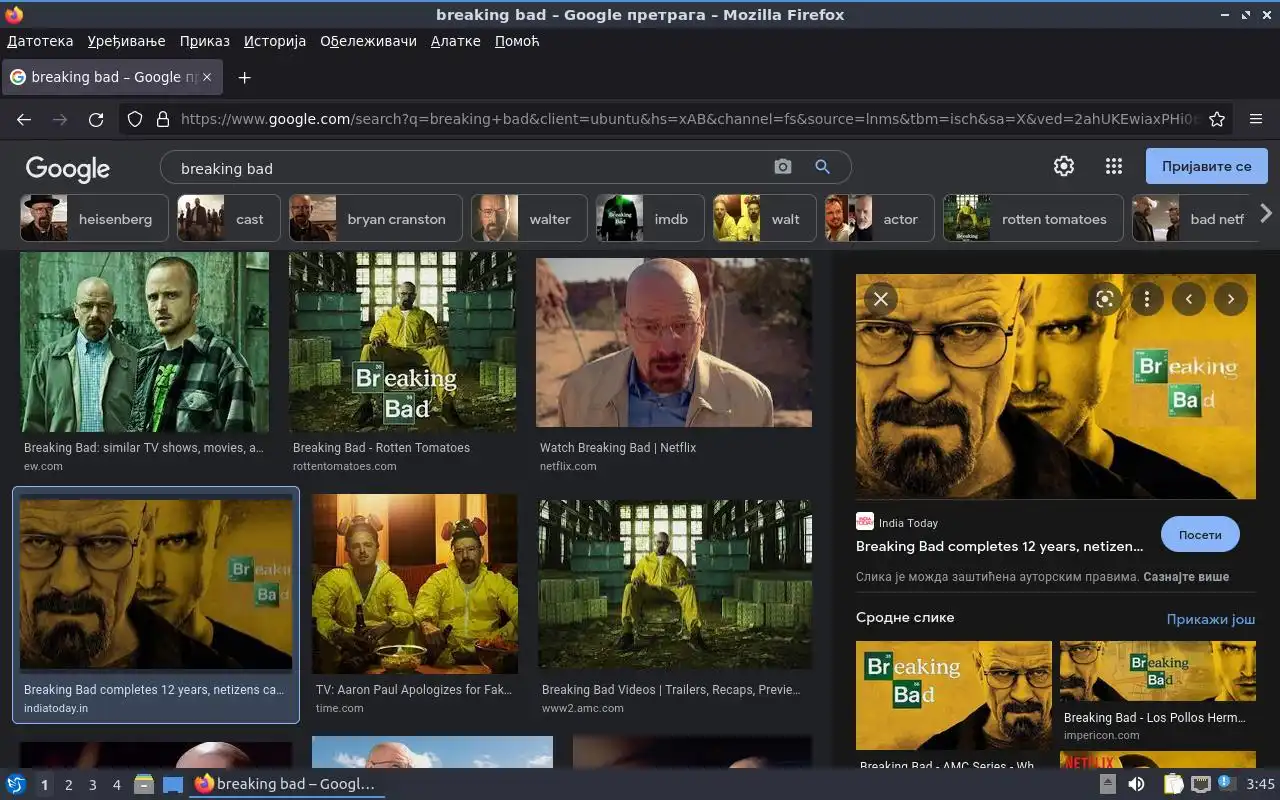The width and height of the screenshot is (1280, 800).
Task: Open the Google apps grid
Action: [1113, 166]
